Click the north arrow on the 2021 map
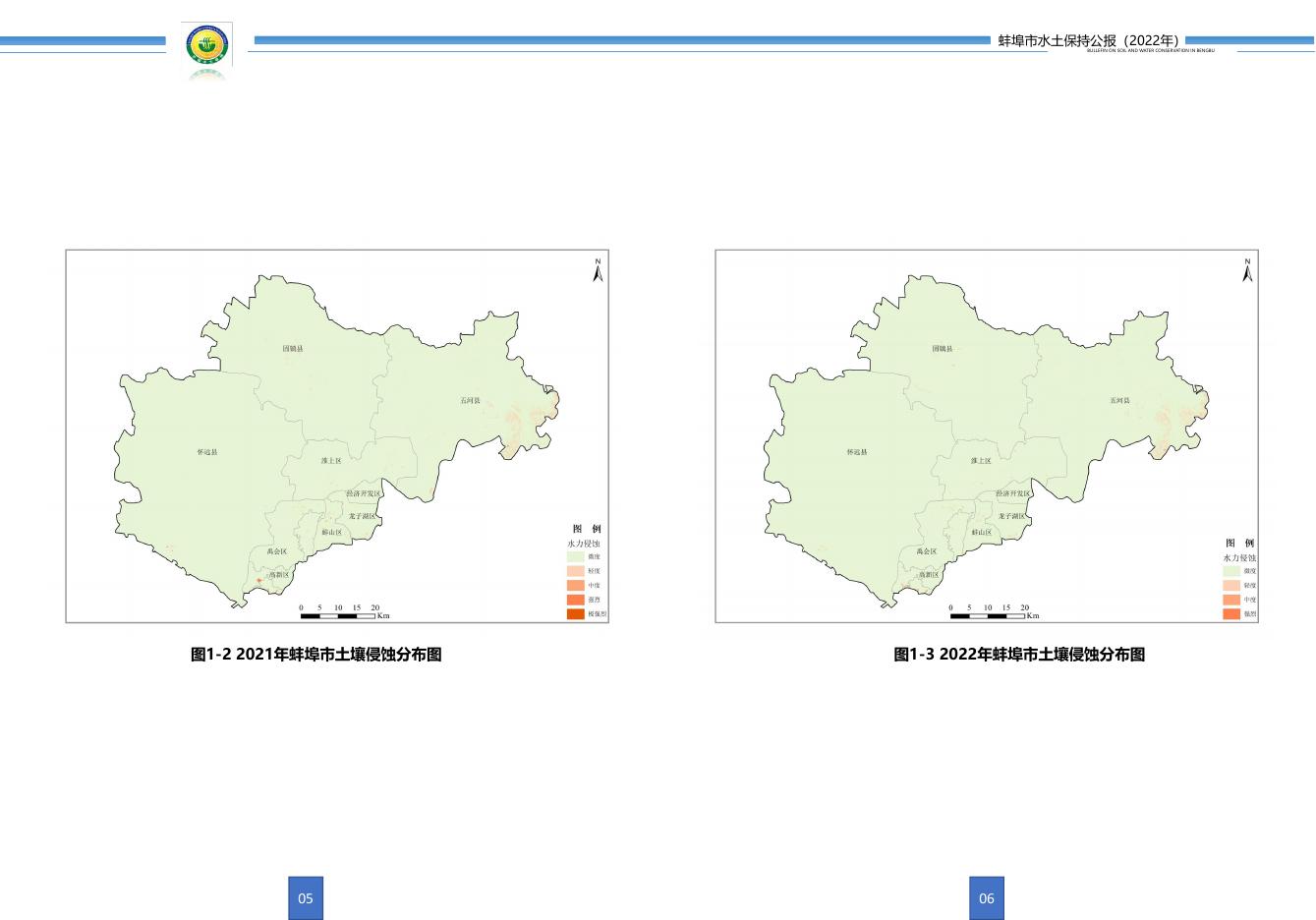The height and width of the screenshot is (920, 1316). (598, 270)
